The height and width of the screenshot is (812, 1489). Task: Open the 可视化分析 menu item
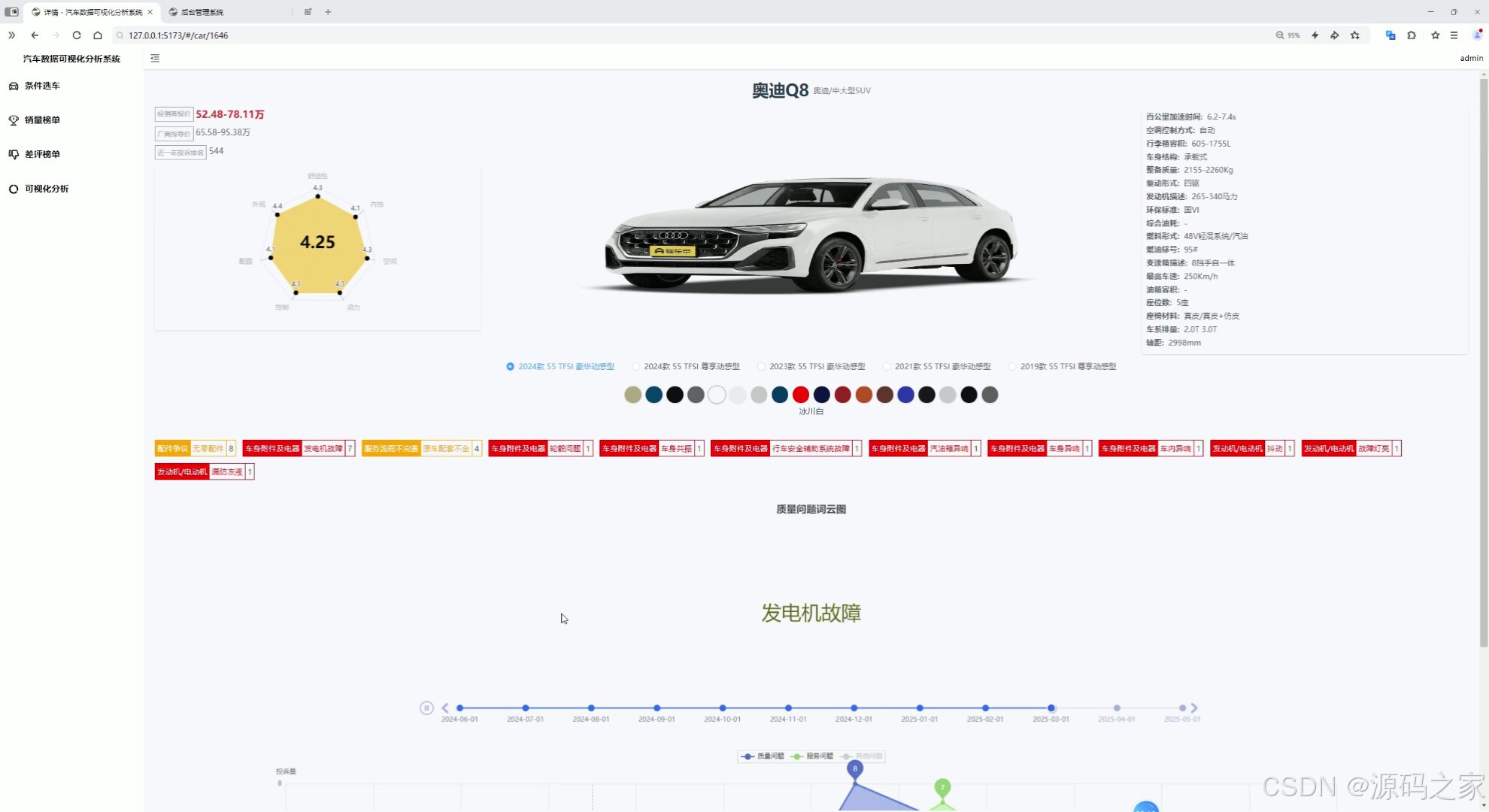(47, 189)
